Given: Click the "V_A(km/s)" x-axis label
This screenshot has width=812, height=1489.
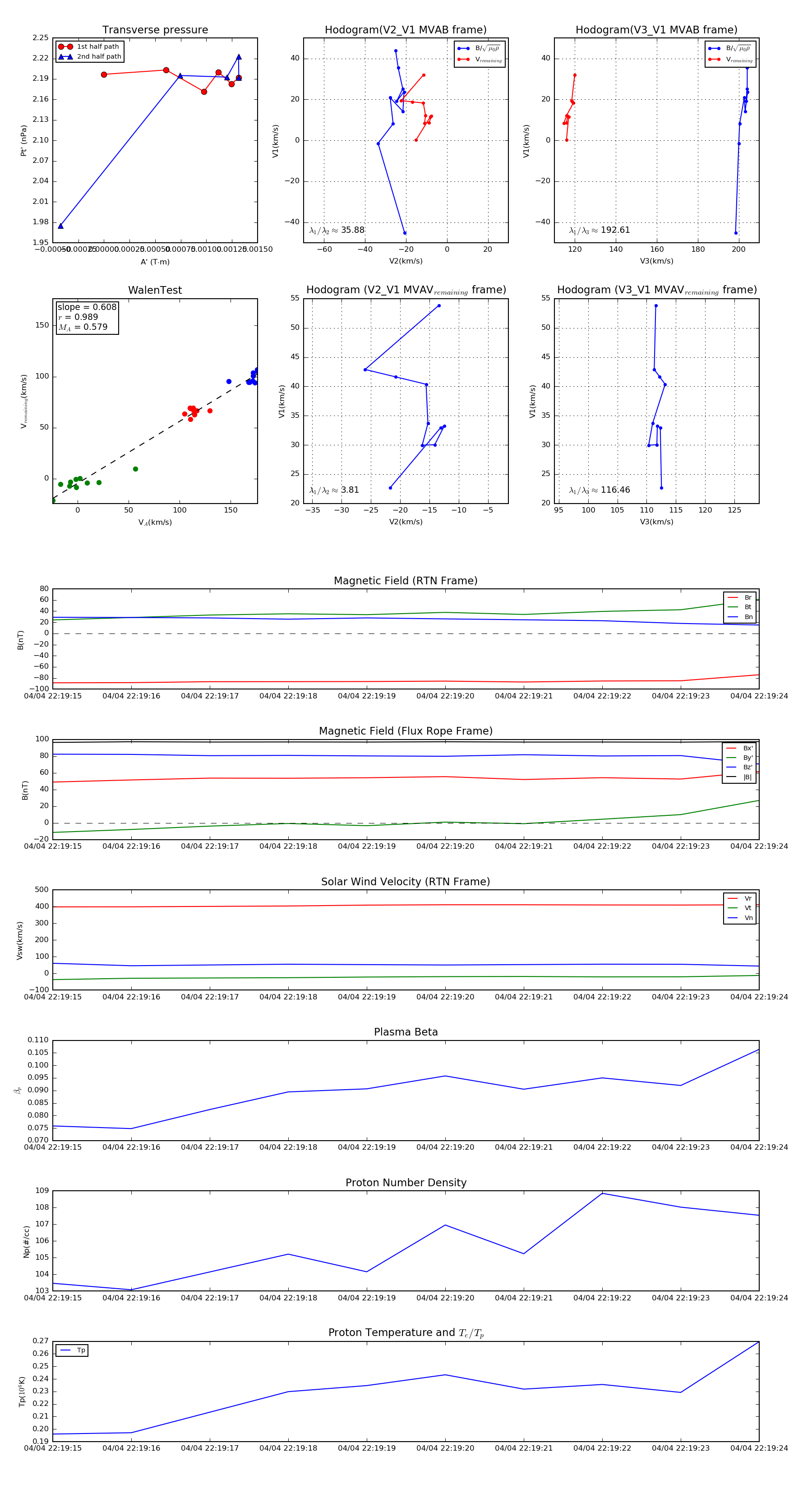Looking at the screenshot, I should click(x=155, y=523).
